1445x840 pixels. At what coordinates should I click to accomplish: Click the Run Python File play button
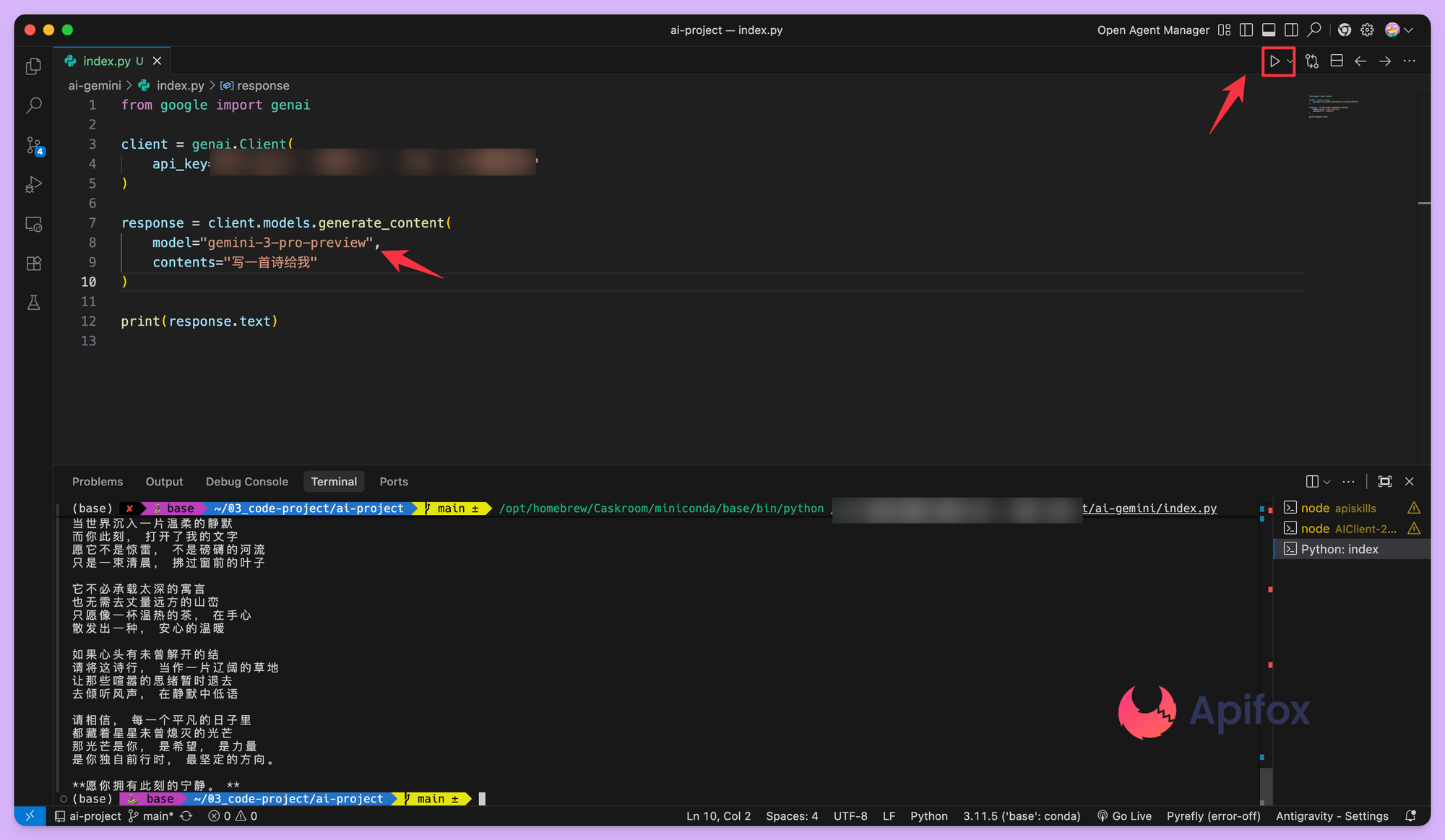(x=1274, y=61)
